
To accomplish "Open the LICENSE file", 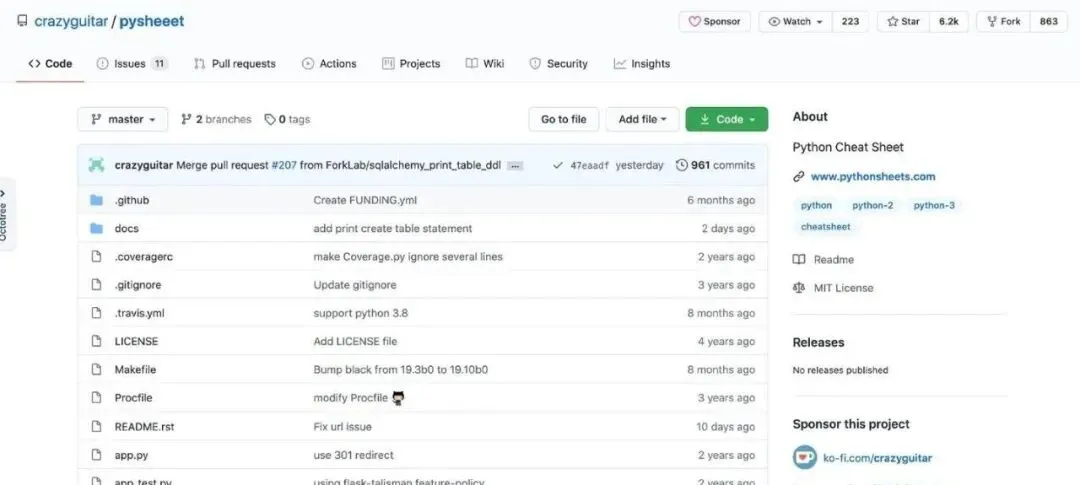I will tap(136, 341).
